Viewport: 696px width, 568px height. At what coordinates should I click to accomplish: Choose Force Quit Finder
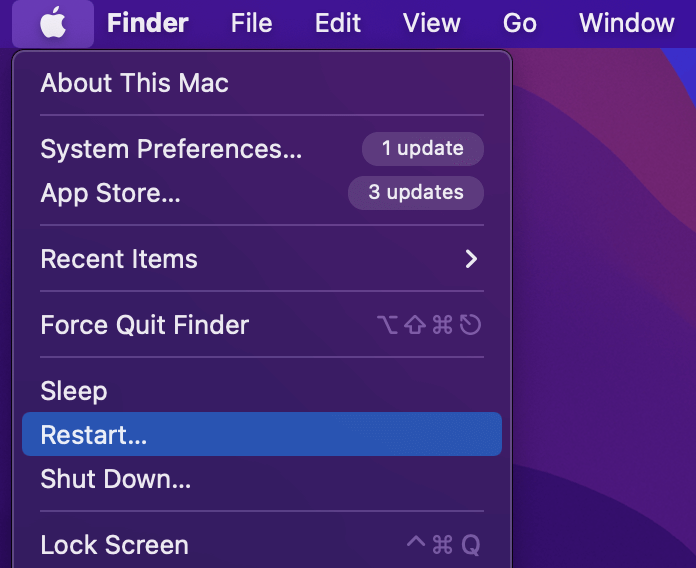coord(144,325)
